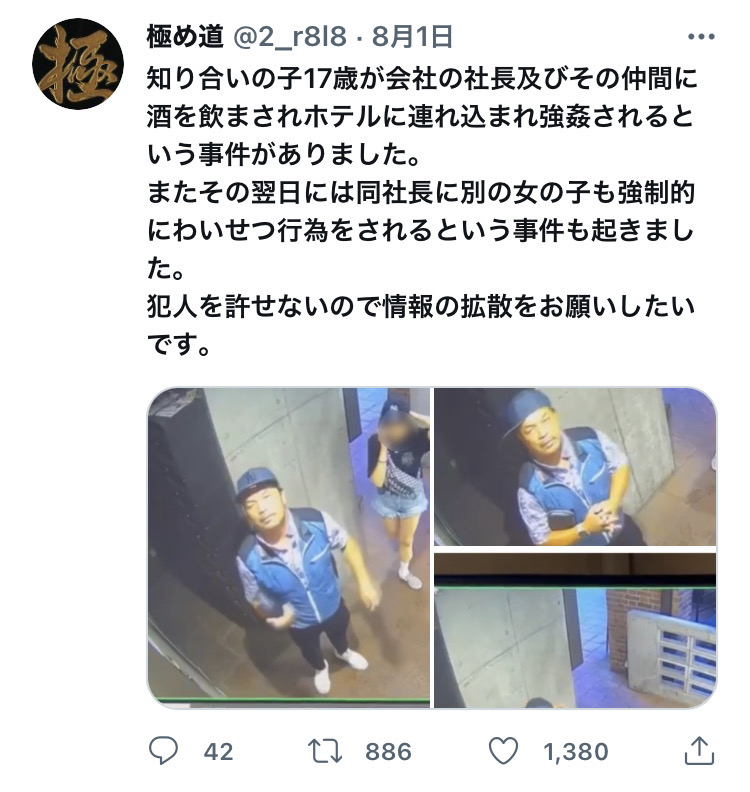Open the share upload icon

[699, 751]
